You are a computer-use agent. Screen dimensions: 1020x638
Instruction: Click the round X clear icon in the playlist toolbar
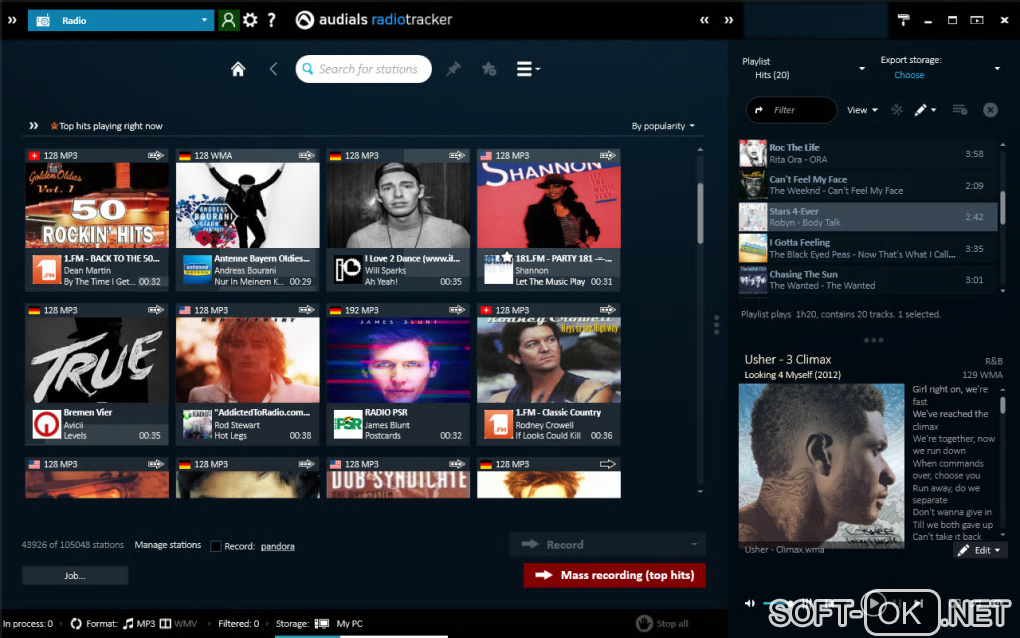click(990, 110)
